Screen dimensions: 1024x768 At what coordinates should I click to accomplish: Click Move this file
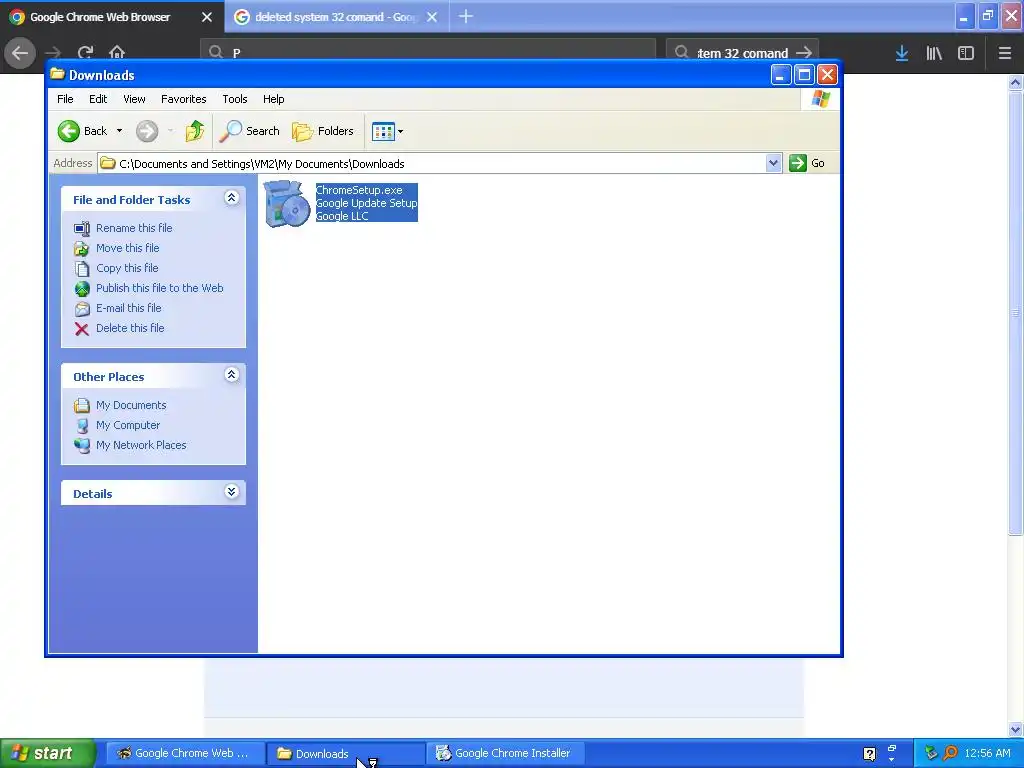127,248
